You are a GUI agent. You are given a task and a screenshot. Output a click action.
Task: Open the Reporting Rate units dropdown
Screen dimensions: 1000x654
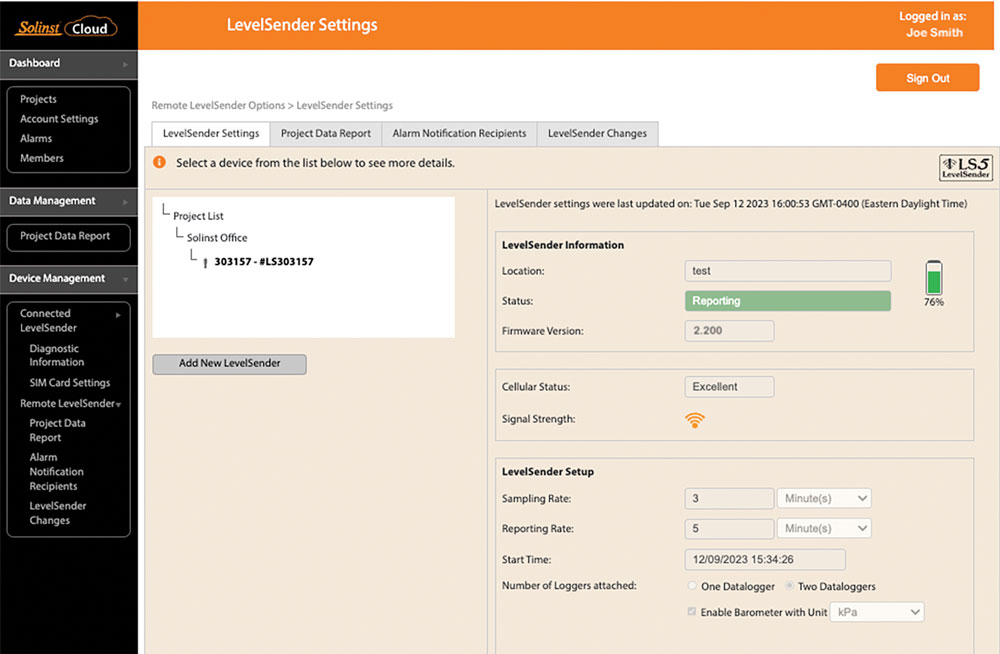coord(823,528)
